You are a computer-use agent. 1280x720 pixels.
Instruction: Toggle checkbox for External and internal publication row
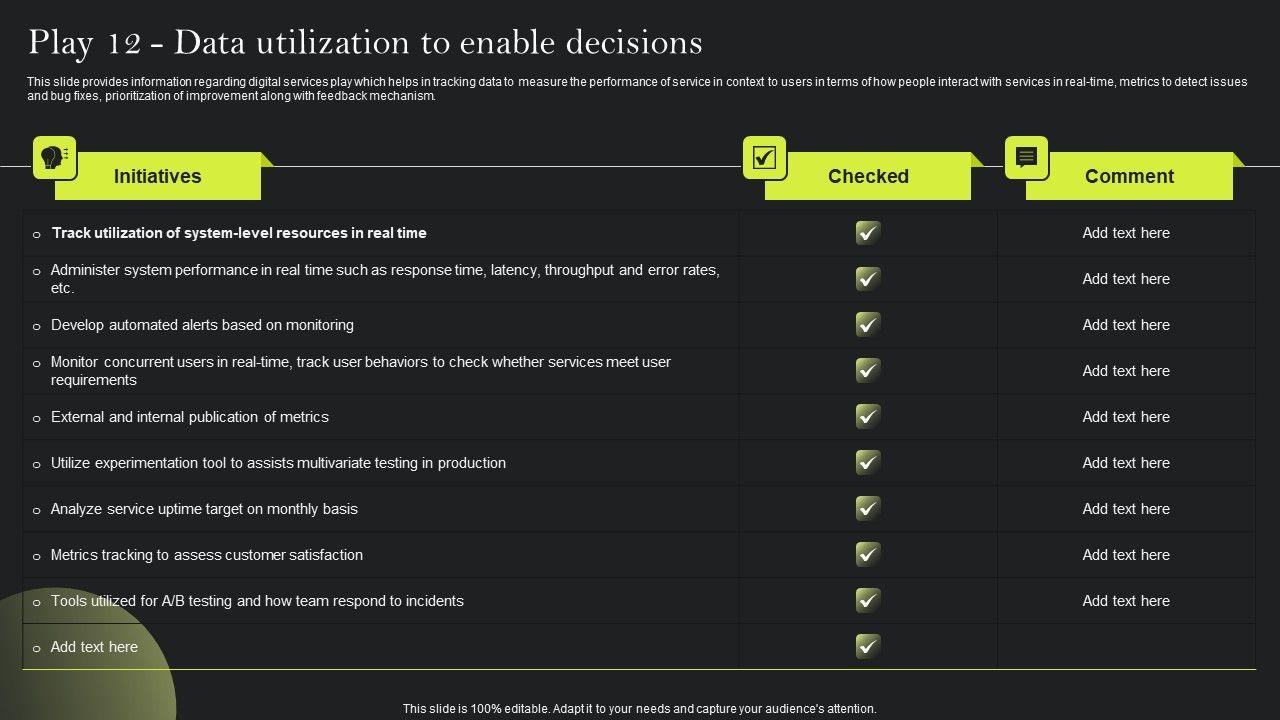click(x=868, y=417)
